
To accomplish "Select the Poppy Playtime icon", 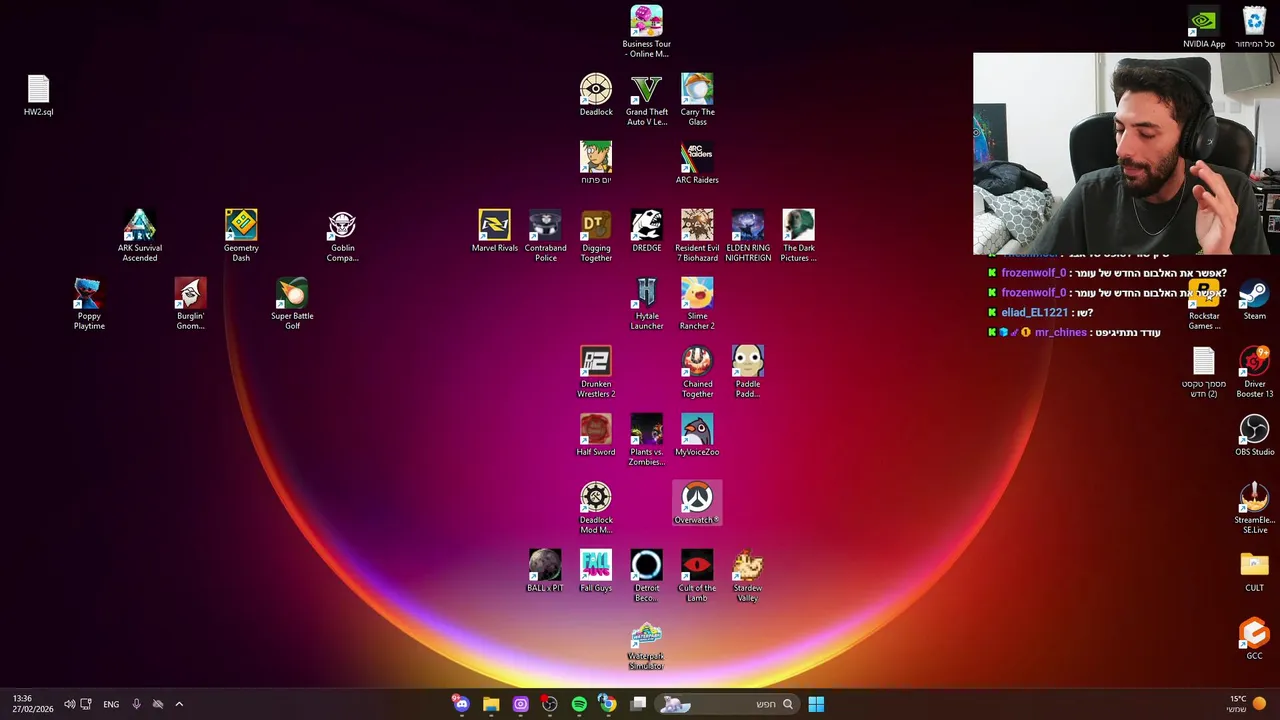I will pyautogui.click(x=89, y=303).
